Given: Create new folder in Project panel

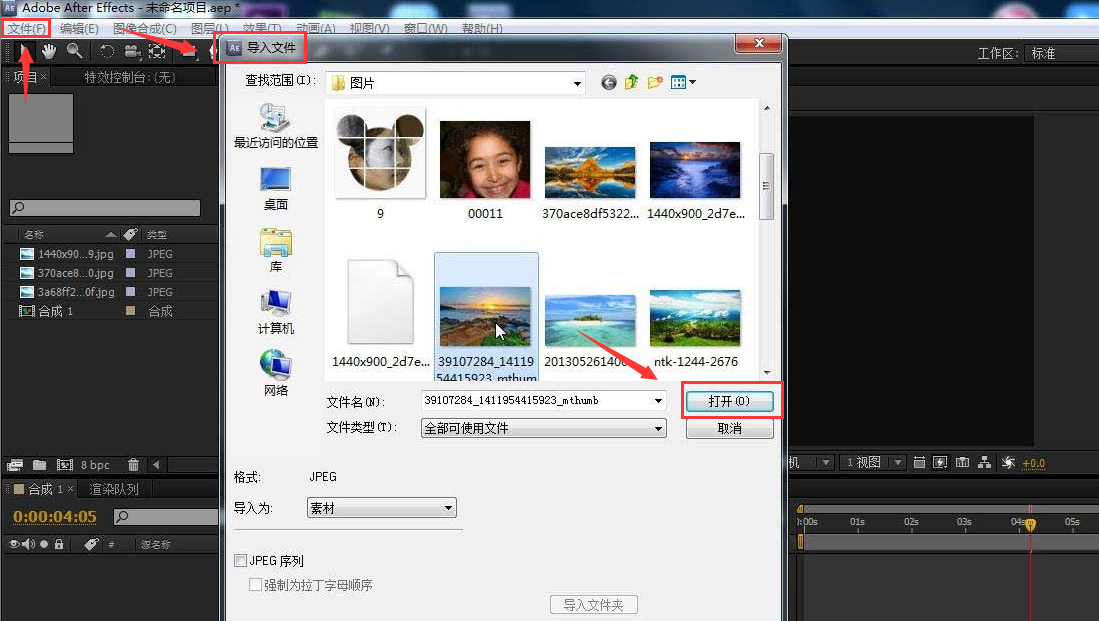Looking at the screenshot, I should [x=39, y=465].
